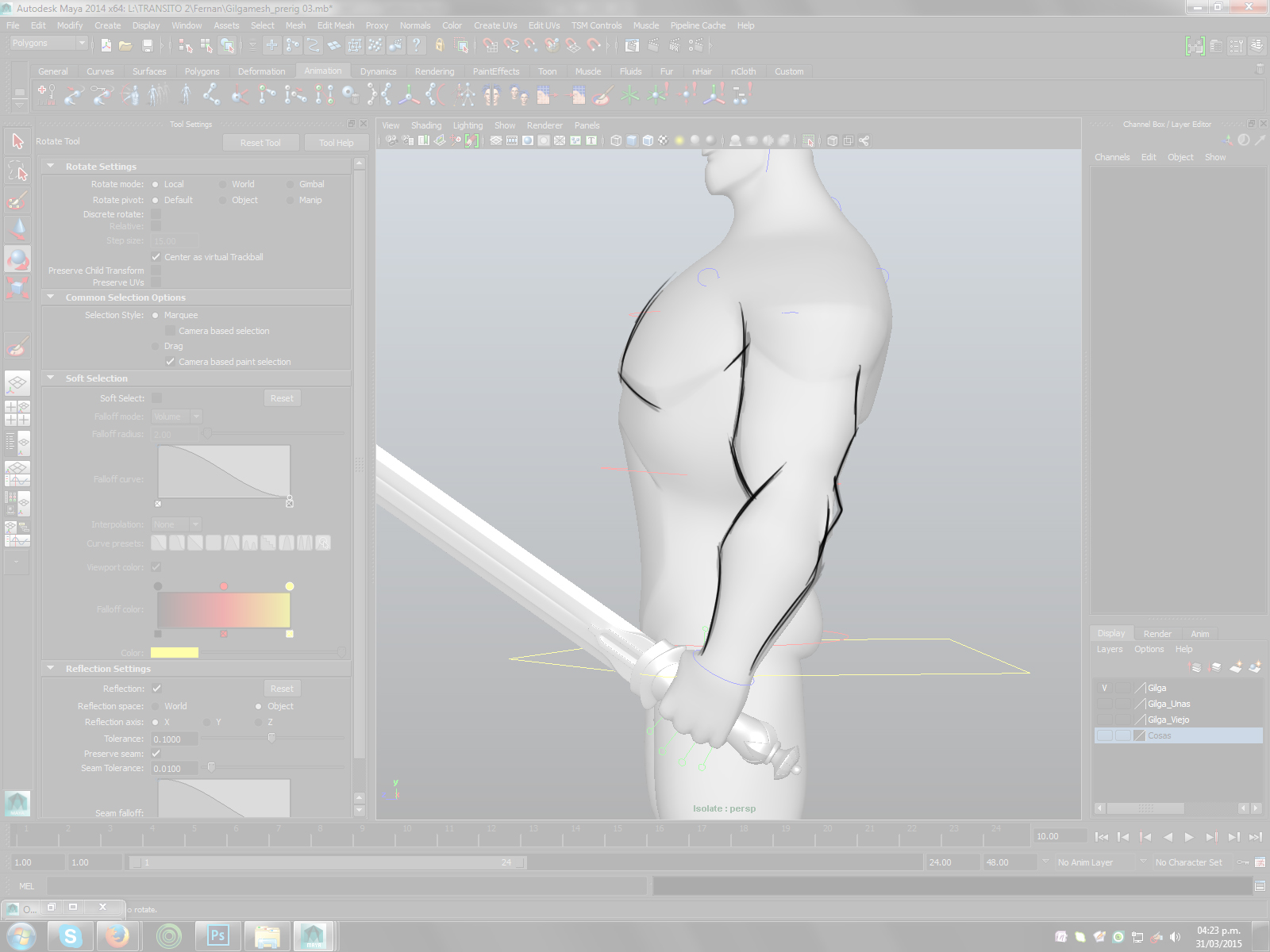The height and width of the screenshot is (952, 1270).
Task: Switch to the Rendering shelf tab
Action: coord(434,71)
